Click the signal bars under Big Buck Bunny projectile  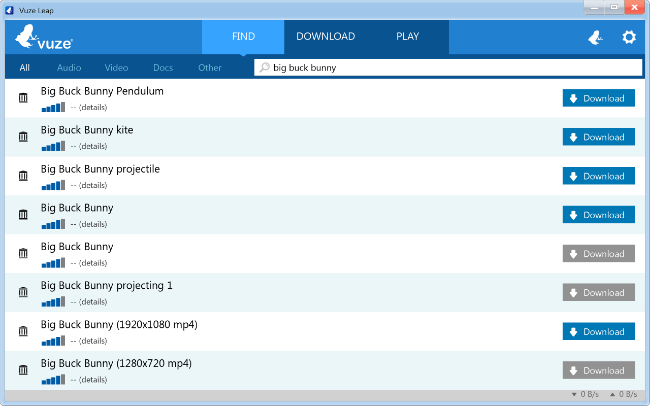pyautogui.click(x=53, y=185)
